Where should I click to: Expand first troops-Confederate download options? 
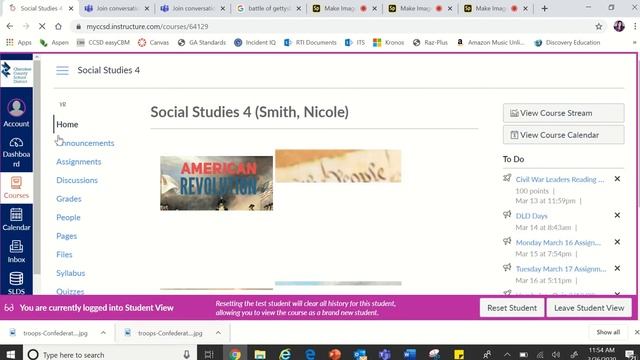coord(103,333)
